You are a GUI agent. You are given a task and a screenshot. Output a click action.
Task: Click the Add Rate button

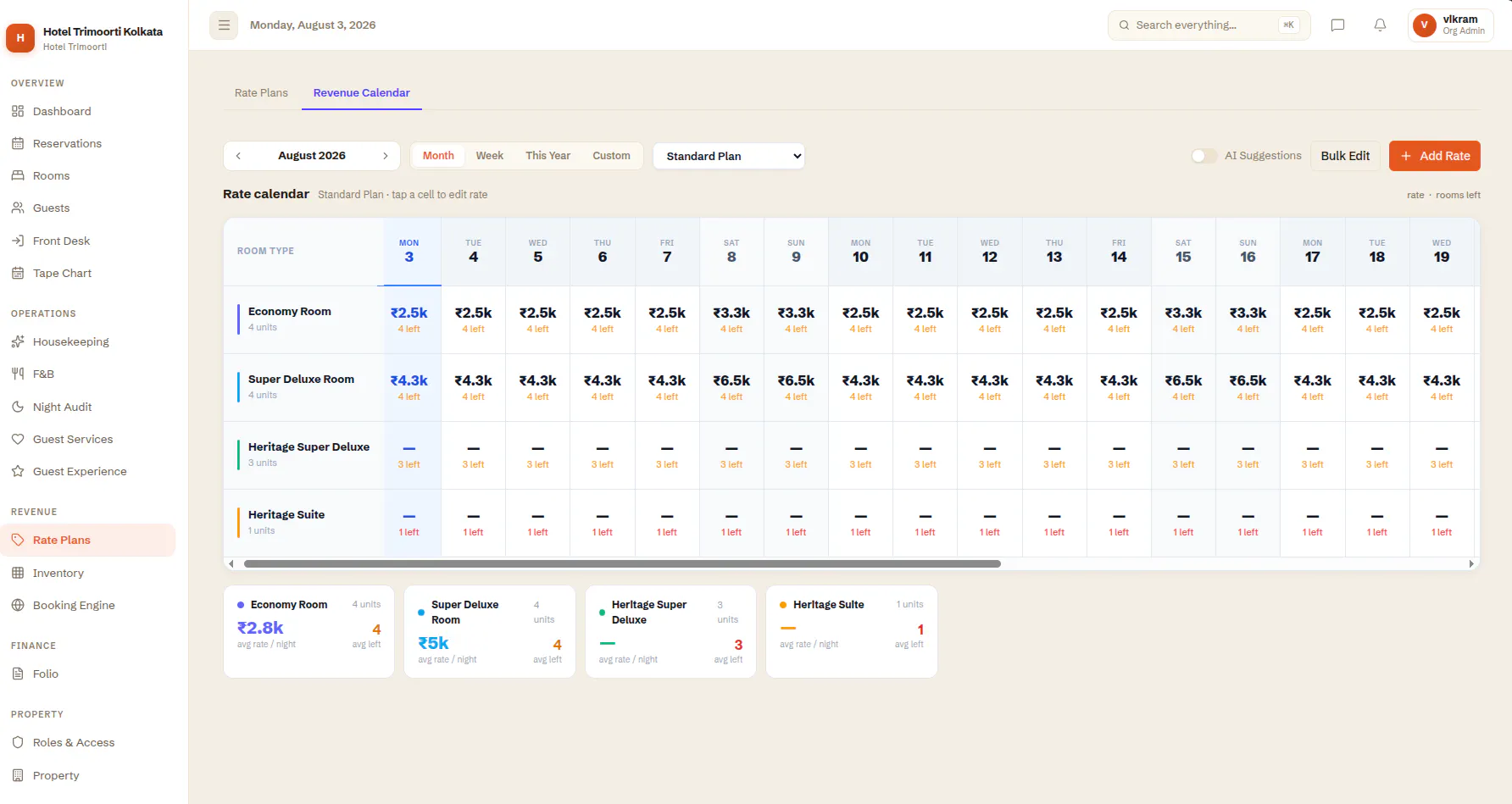1434,156
